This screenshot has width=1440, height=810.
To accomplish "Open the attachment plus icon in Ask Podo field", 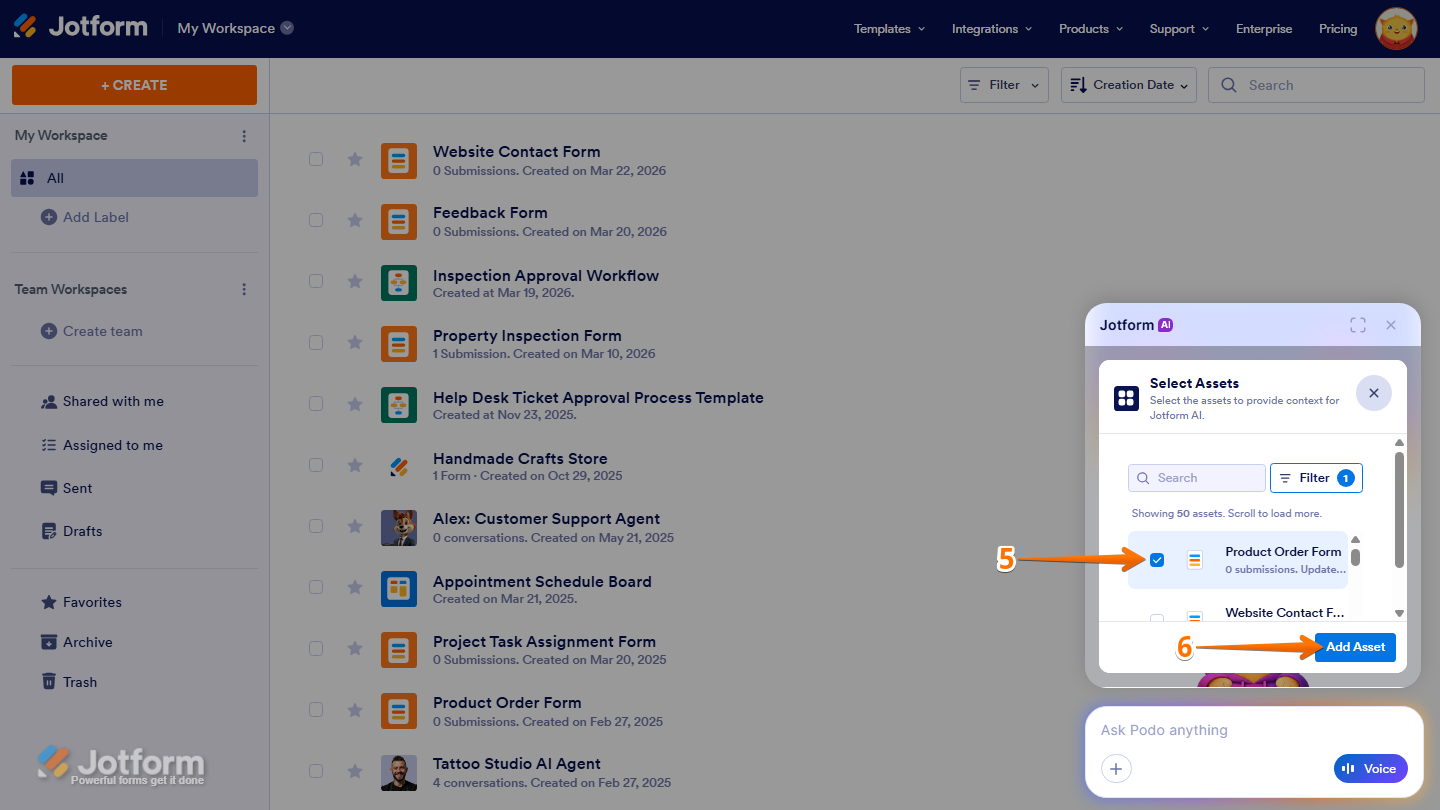I will 1116,768.
